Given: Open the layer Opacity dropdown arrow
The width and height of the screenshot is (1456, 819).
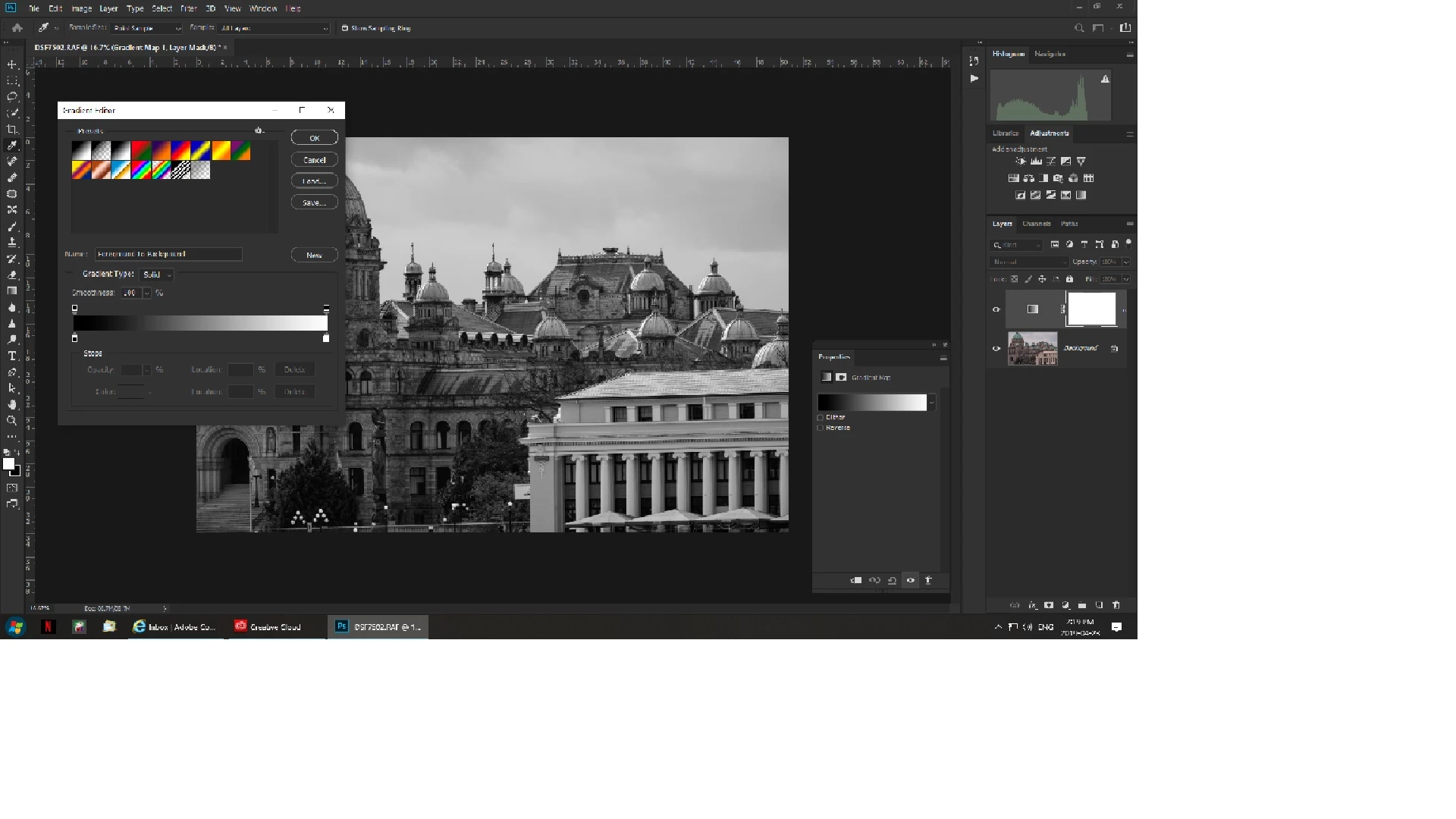Looking at the screenshot, I should [1126, 262].
